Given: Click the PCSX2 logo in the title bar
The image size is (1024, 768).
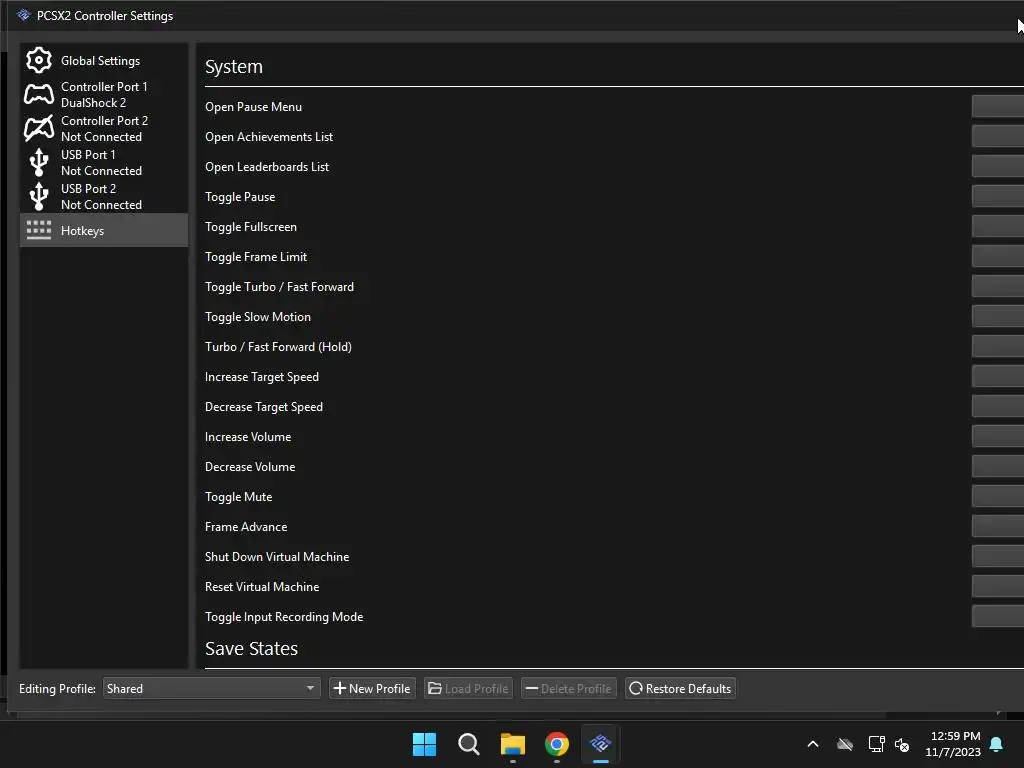Looking at the screenshot, I should coord(24,15).
